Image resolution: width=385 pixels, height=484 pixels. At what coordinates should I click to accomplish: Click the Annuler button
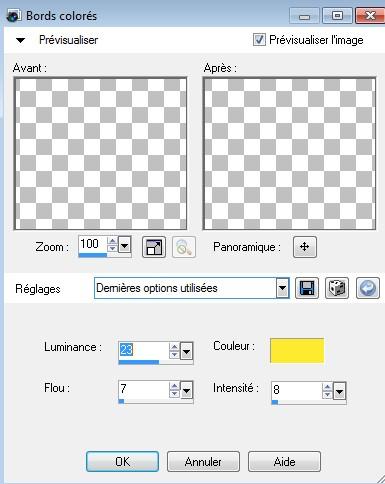(203, 462)
